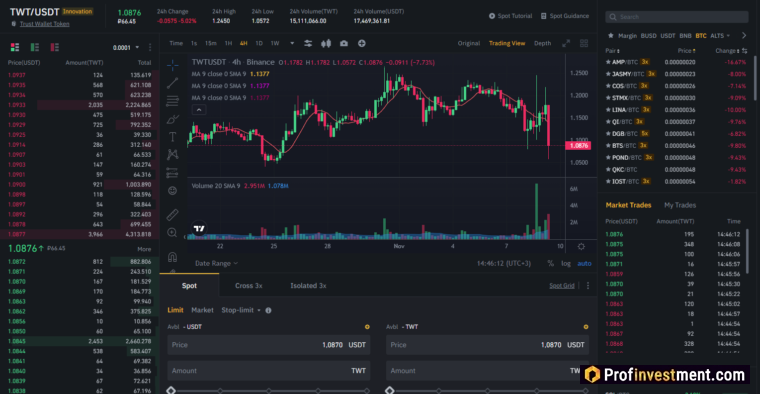This screenshot has height=394, width=760.
Task: Open spot trading more options menu
Action: [588, 285]
